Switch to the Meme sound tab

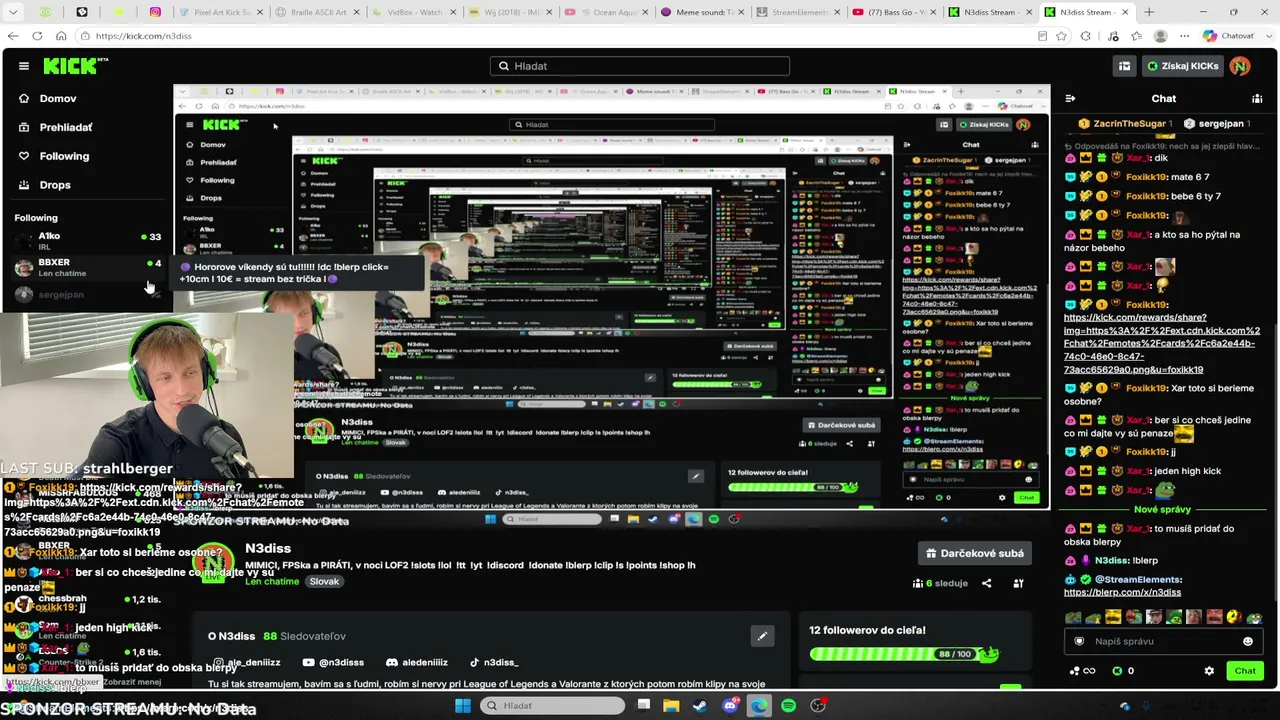(704, 12)
